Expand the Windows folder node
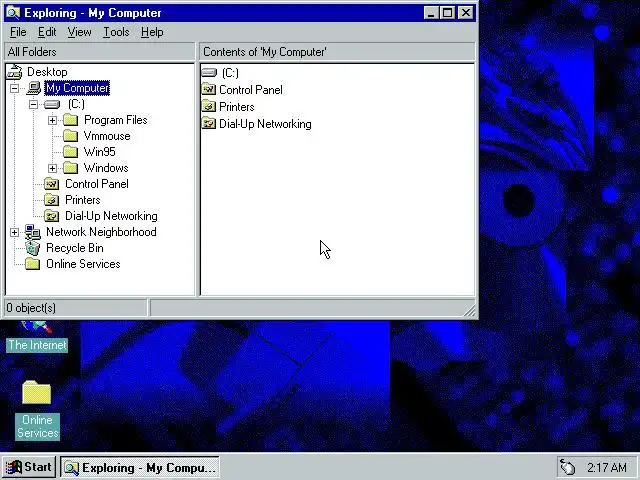 click(x=52, y=168)
